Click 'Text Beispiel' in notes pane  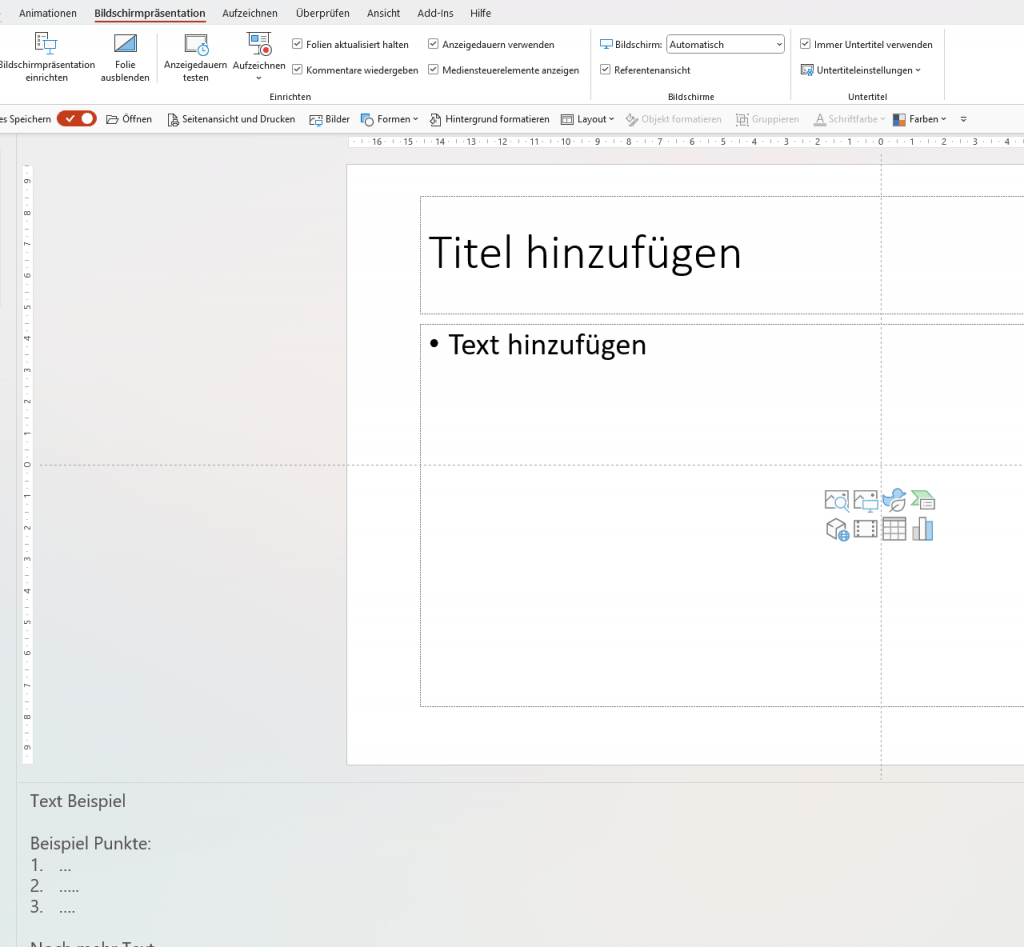[x=78, y=801]
